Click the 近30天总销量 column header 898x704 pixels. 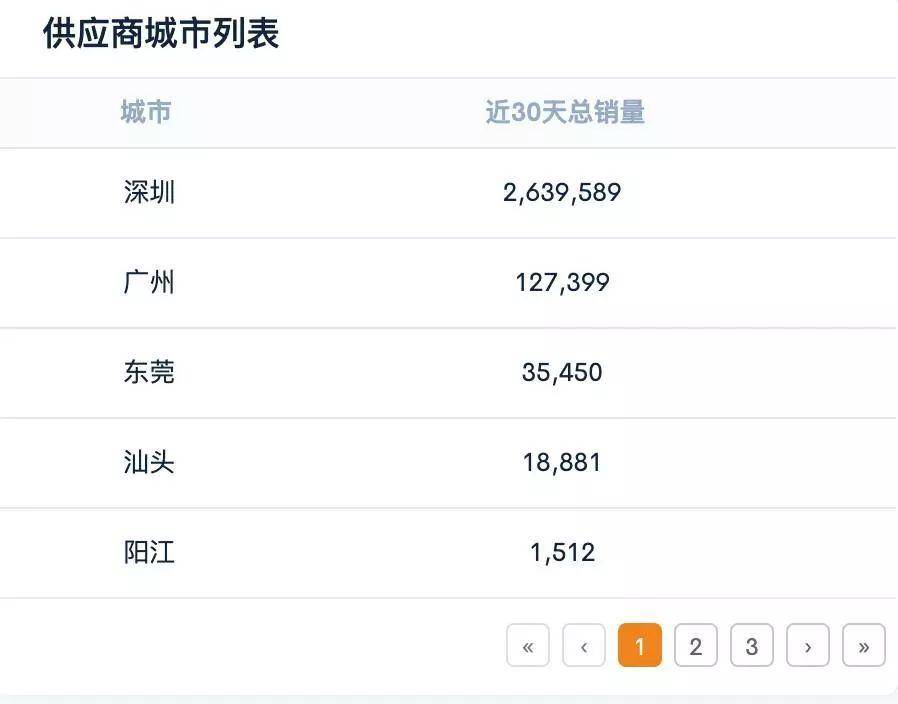click(565, 113)
